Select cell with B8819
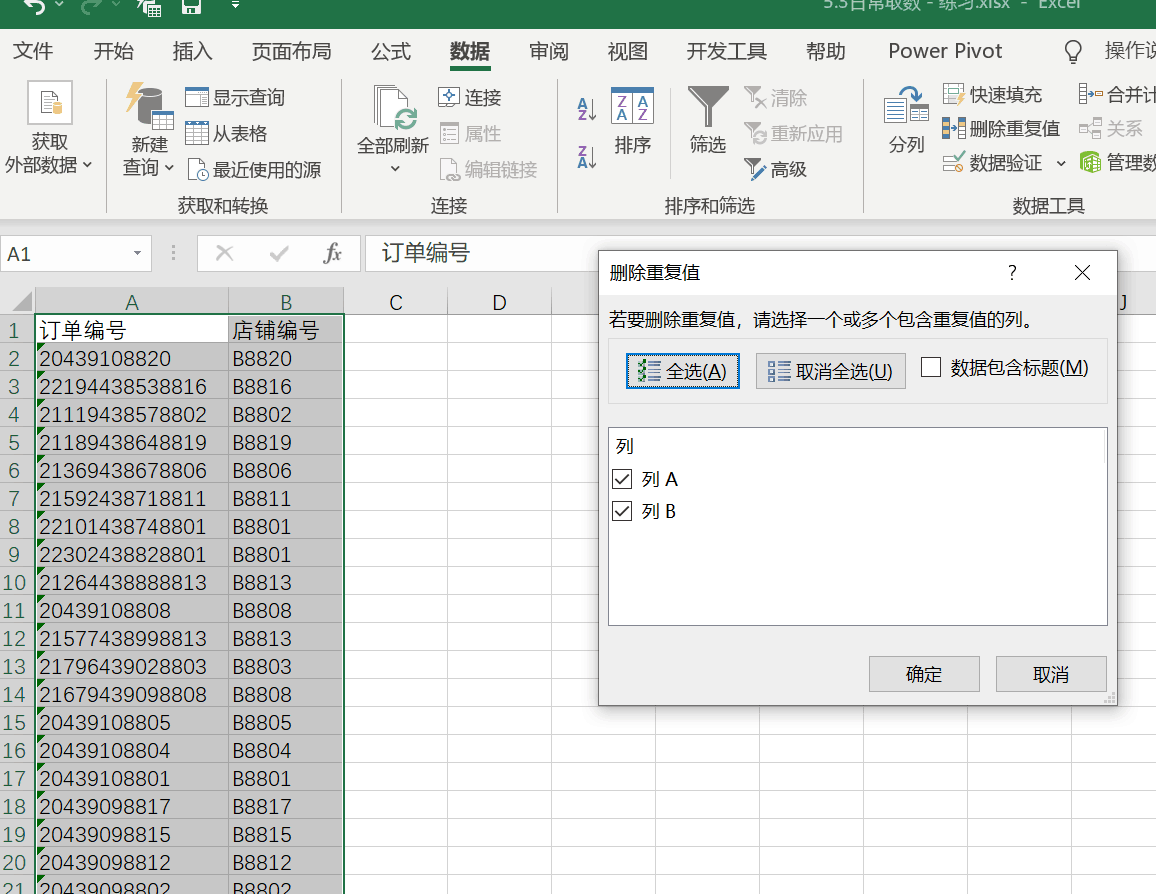Viewport: 1156px width, 894px height. pos(285,442)
